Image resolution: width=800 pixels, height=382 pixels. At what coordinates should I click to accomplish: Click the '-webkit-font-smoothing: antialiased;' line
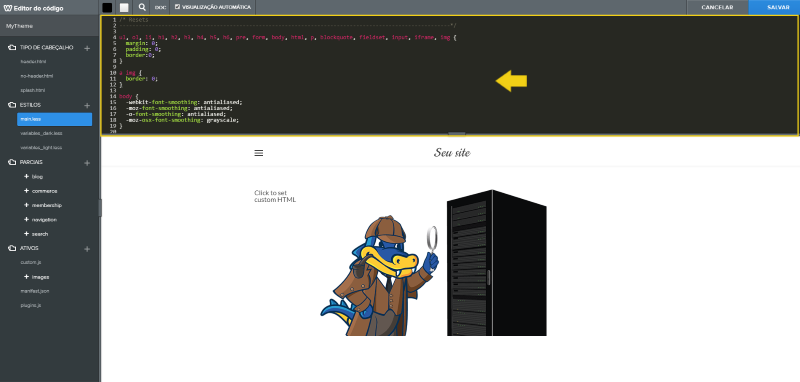[x=184, y=102]
